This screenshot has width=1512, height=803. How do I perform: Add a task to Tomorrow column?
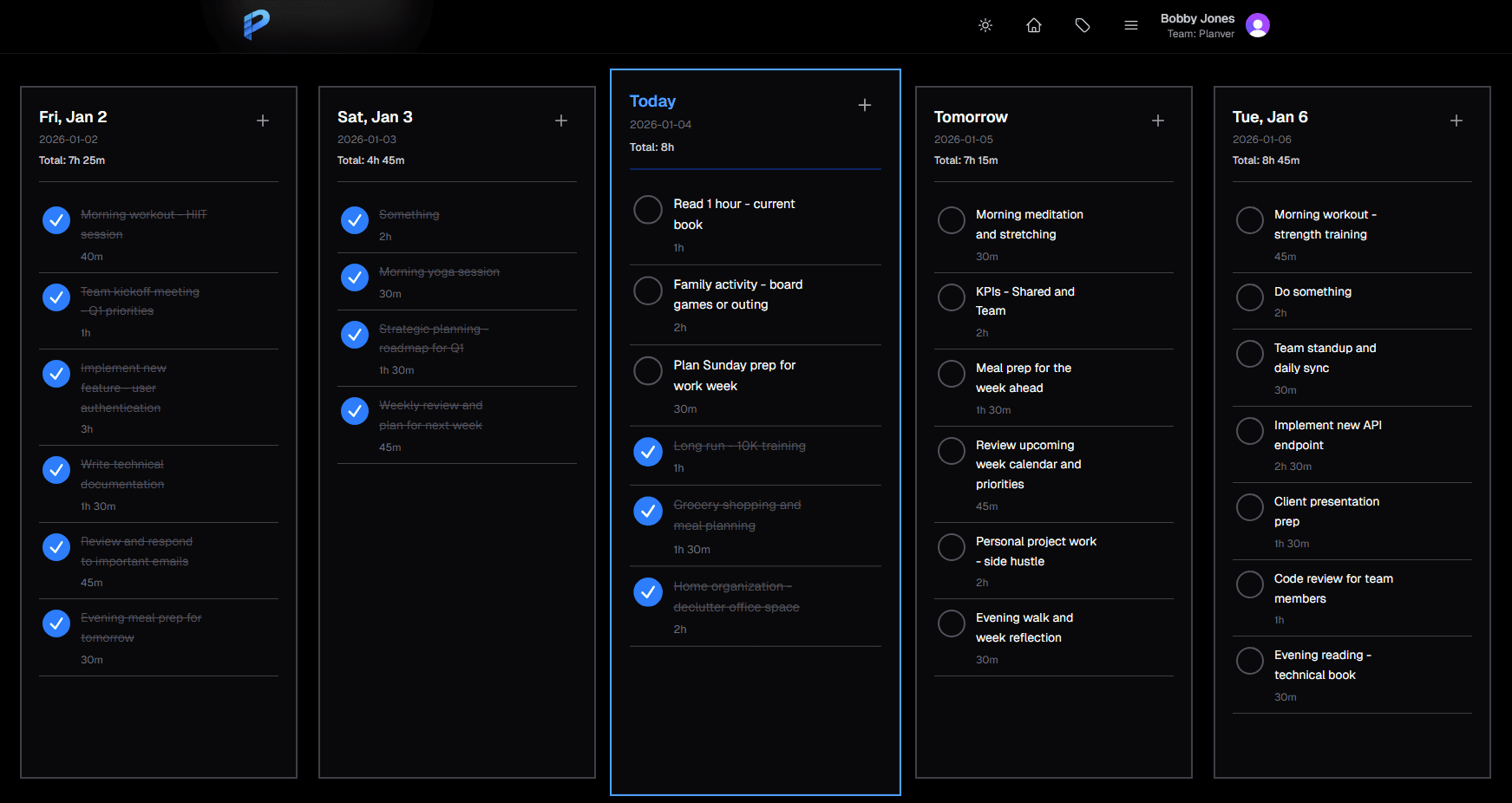1158,121
